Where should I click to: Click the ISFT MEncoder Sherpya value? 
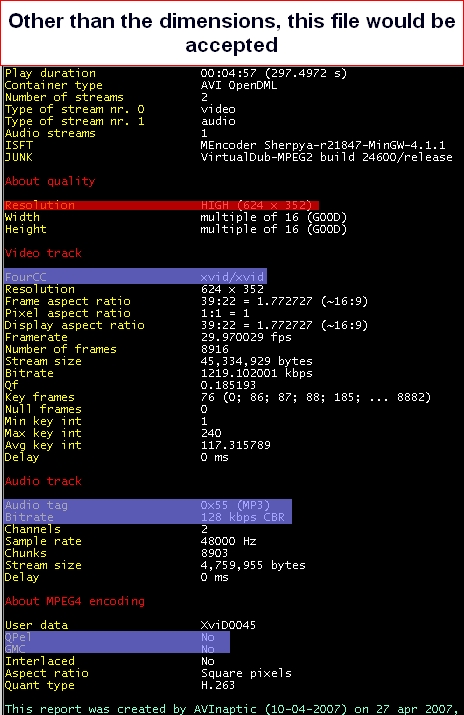[x=323, y=145]
